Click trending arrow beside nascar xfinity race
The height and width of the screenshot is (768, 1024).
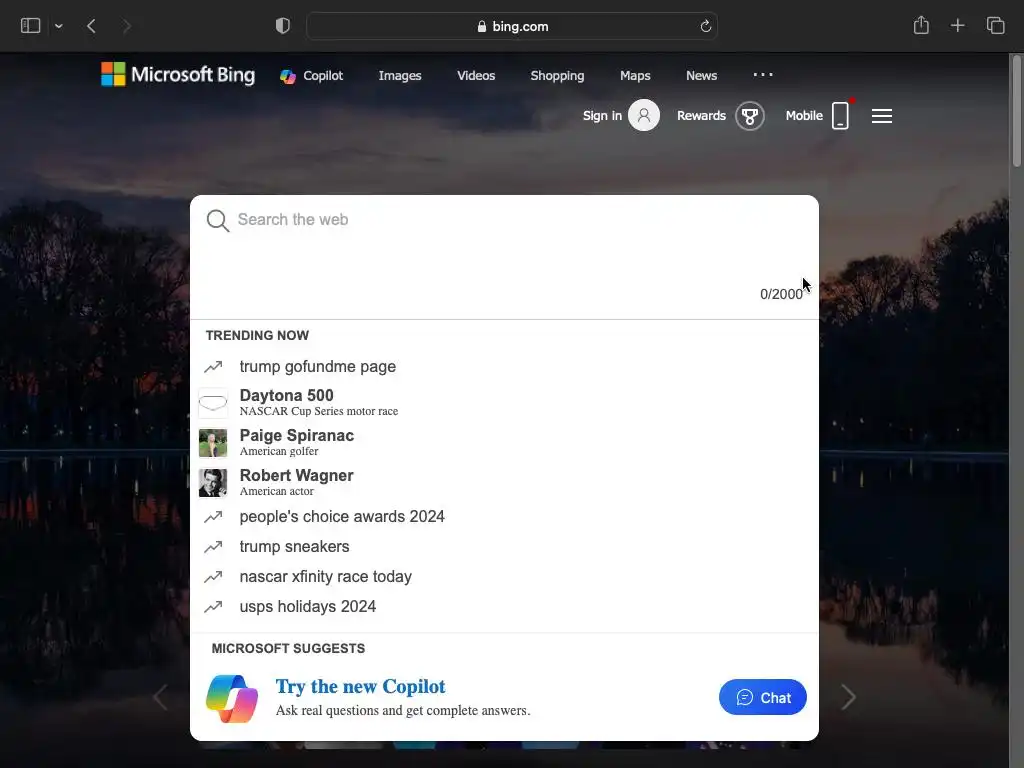pyautogui.click(x=213, y=577)
